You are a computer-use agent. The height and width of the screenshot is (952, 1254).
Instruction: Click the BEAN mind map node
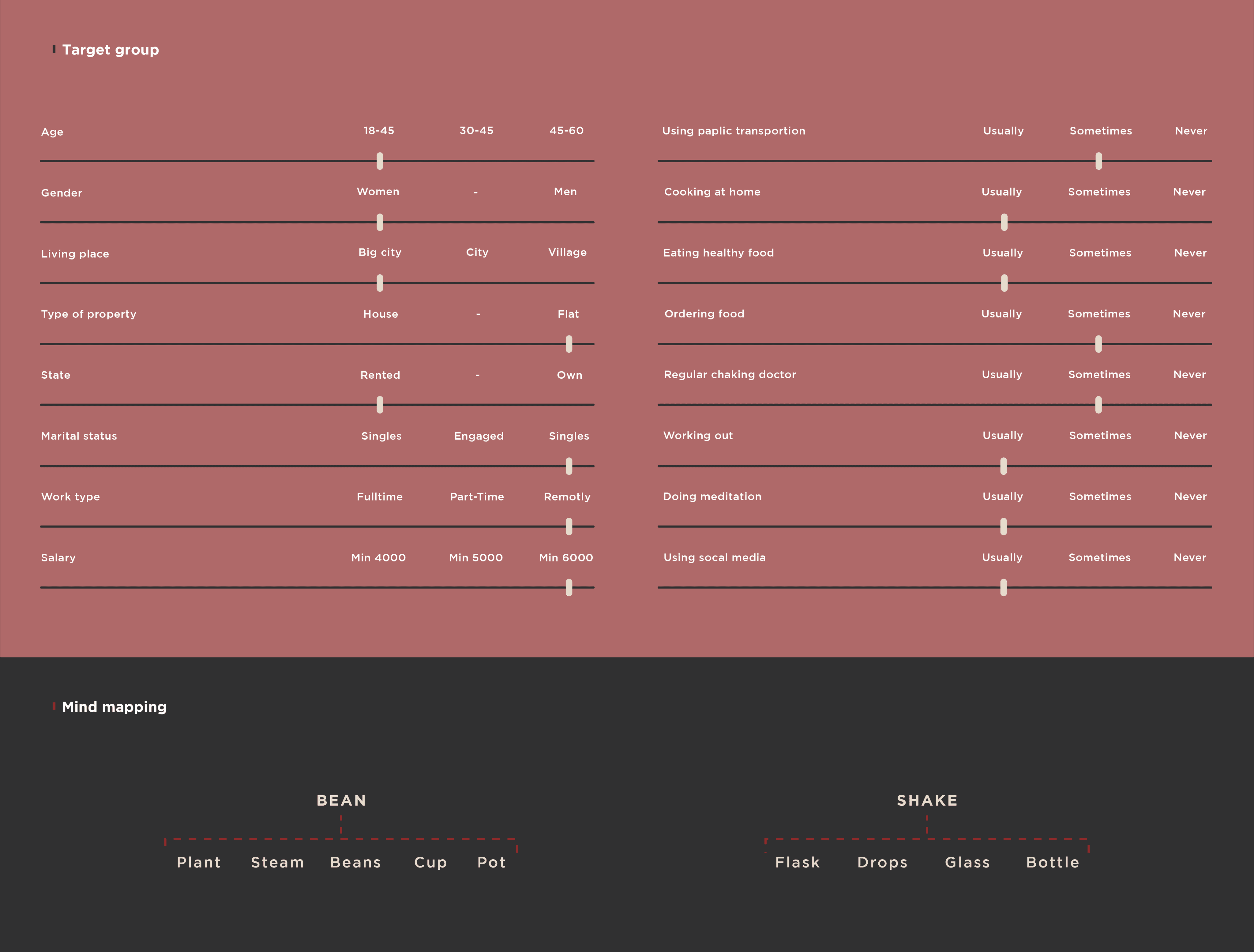click(x=341, y=801)
